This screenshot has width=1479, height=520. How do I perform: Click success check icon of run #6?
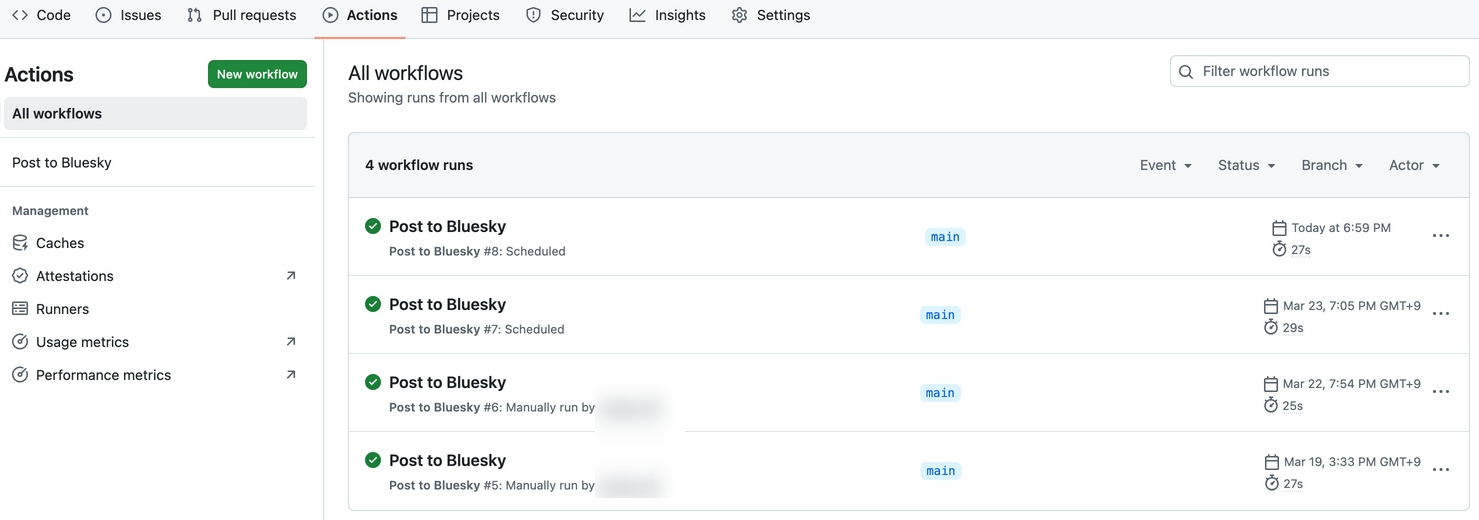click(x=373, y=382)
